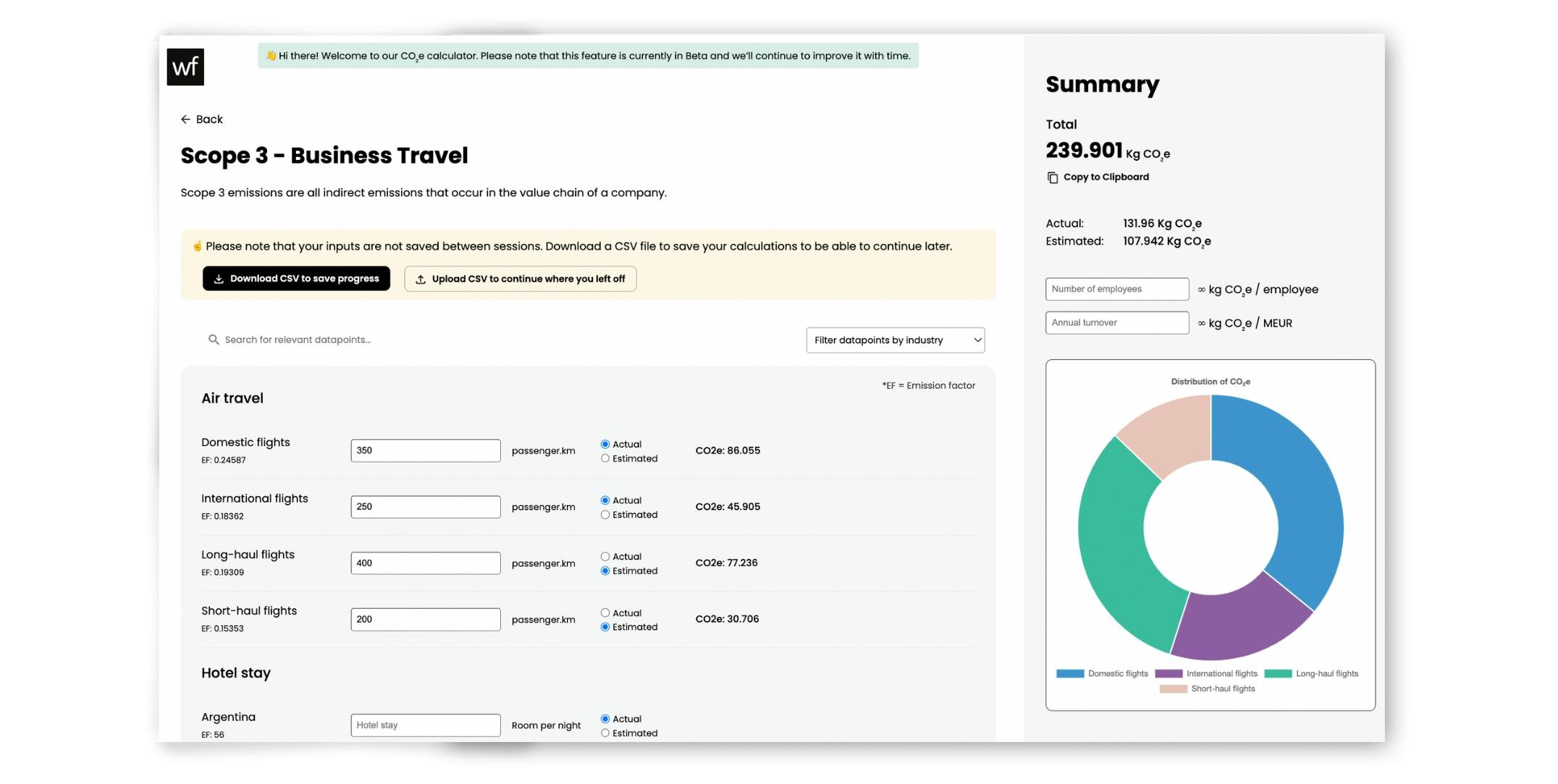Open the Filter datapoints by industry dropdown
The width and height of the screenshot is (1558, 784).
pyautogui.click(x=895, y=340)
